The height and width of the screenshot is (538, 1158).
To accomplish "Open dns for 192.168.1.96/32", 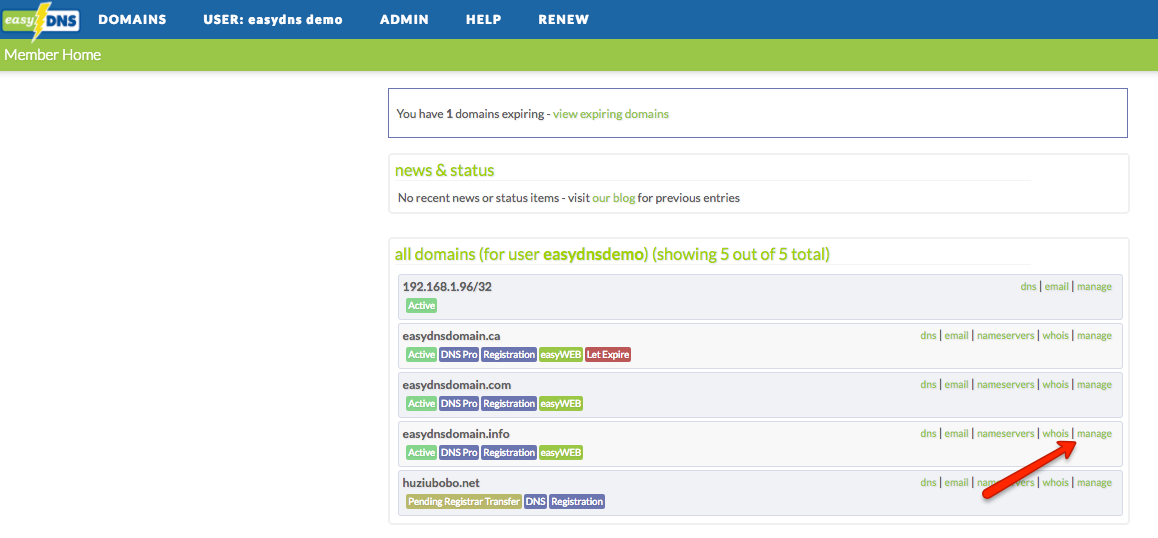I will point(1029,287).
